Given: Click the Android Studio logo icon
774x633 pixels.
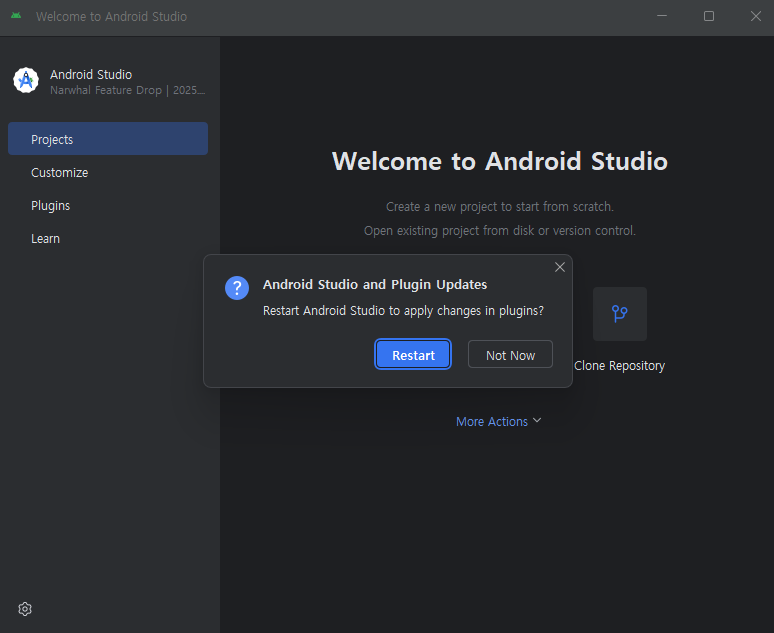Looking at the screenshot, I should pyautogui.click(x=26, y=80).
